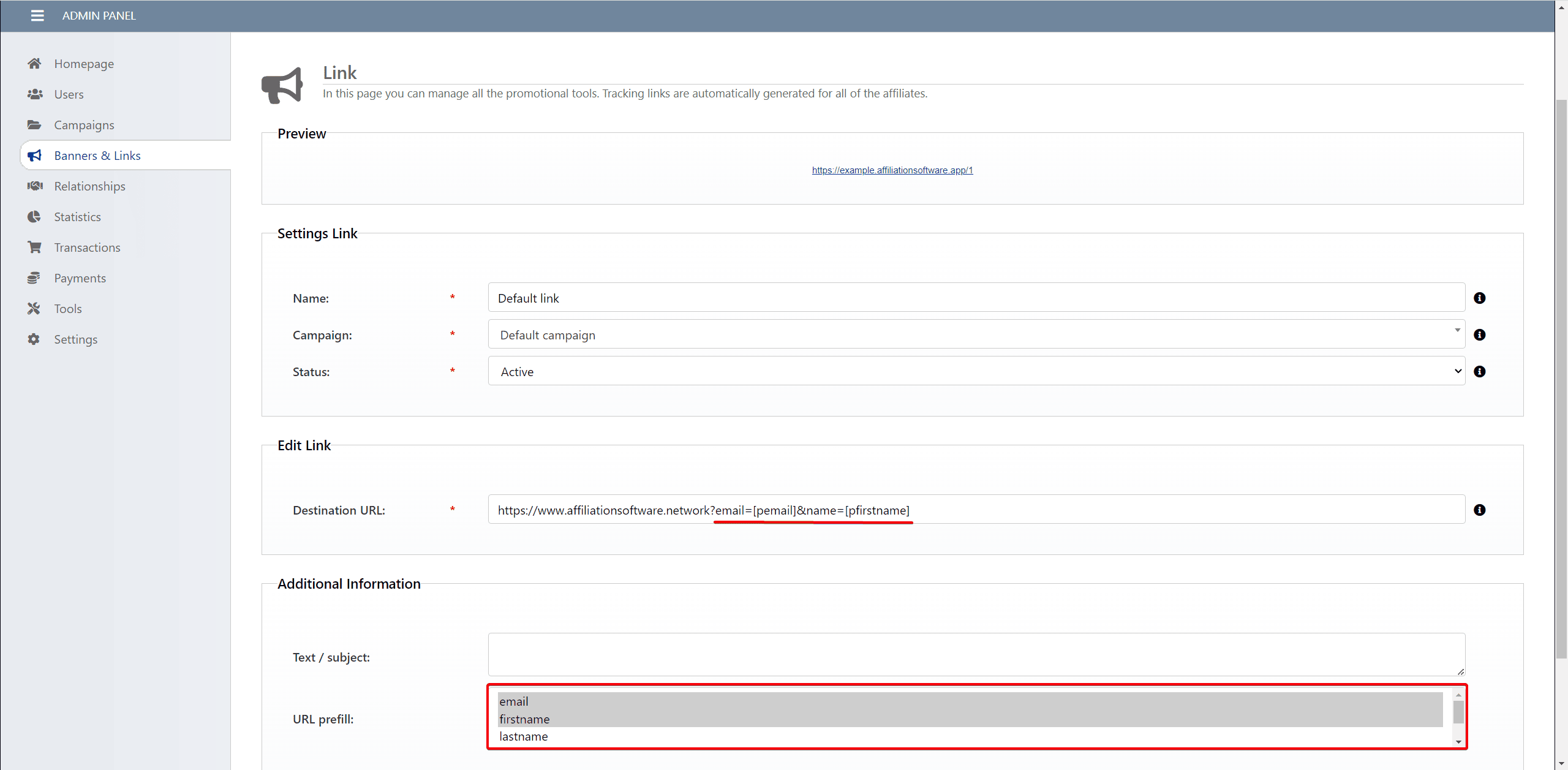Click the Homepage house icon

click(34, 64)
